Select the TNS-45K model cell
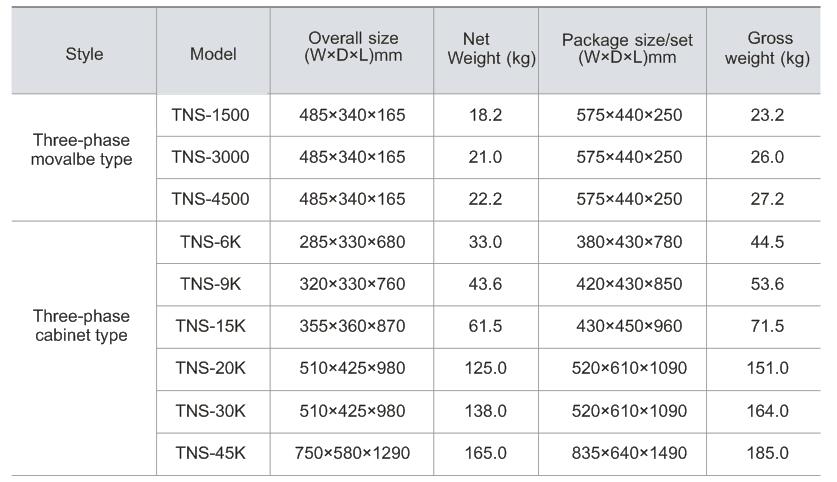 tap(210, 453)
